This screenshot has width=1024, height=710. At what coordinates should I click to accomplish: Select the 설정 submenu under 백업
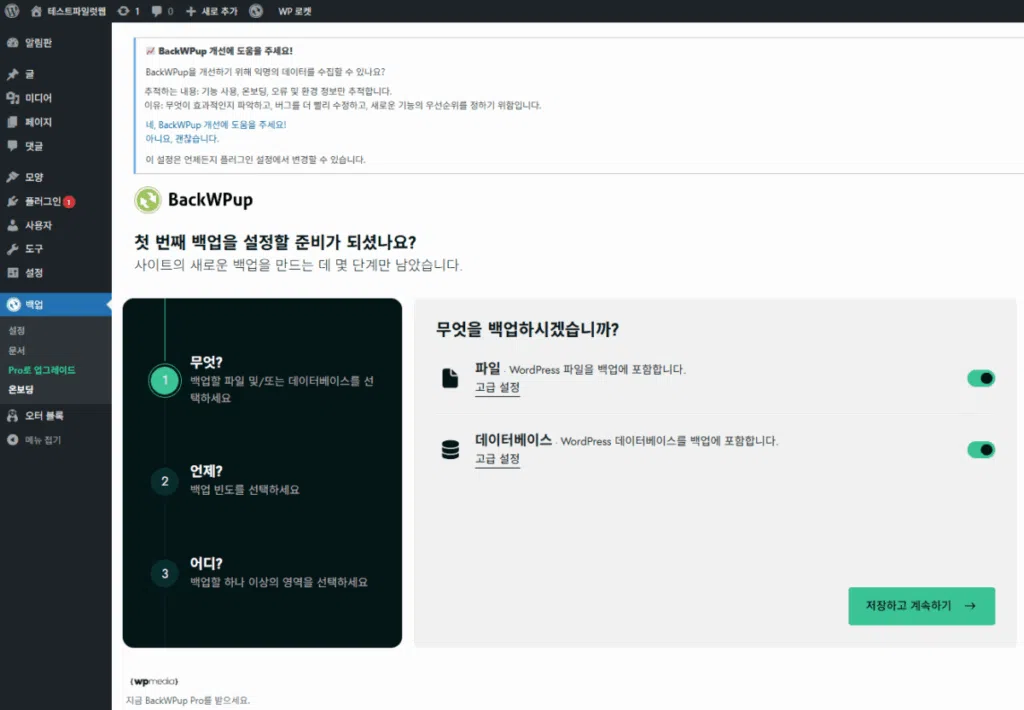click(x=17, y=330)
